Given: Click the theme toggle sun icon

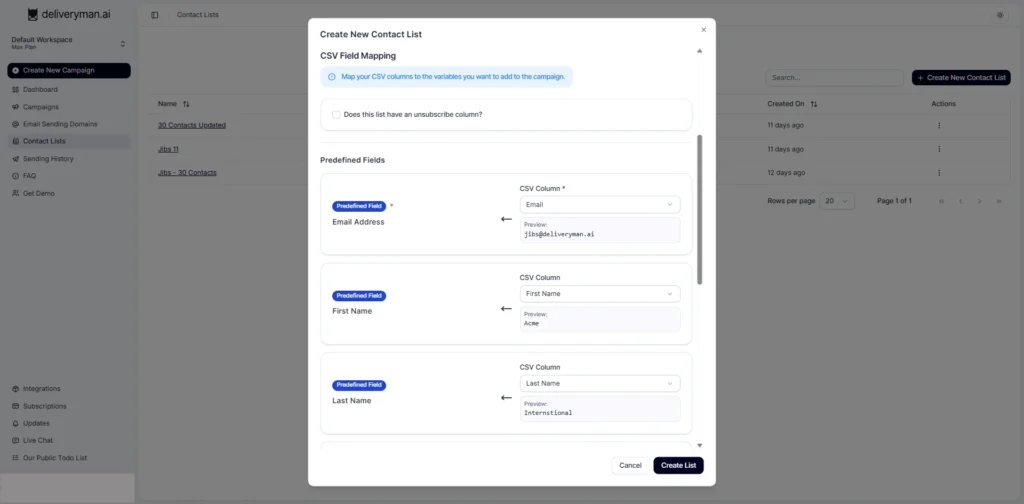Looking at the screenshot, I should pos(1000,15).
